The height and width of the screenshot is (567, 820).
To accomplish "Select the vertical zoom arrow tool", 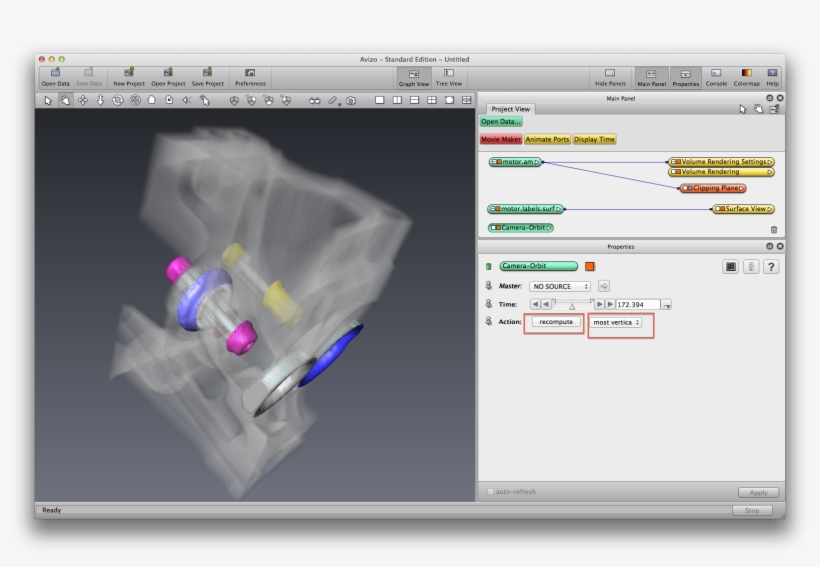I will click(x=100, y=100).
